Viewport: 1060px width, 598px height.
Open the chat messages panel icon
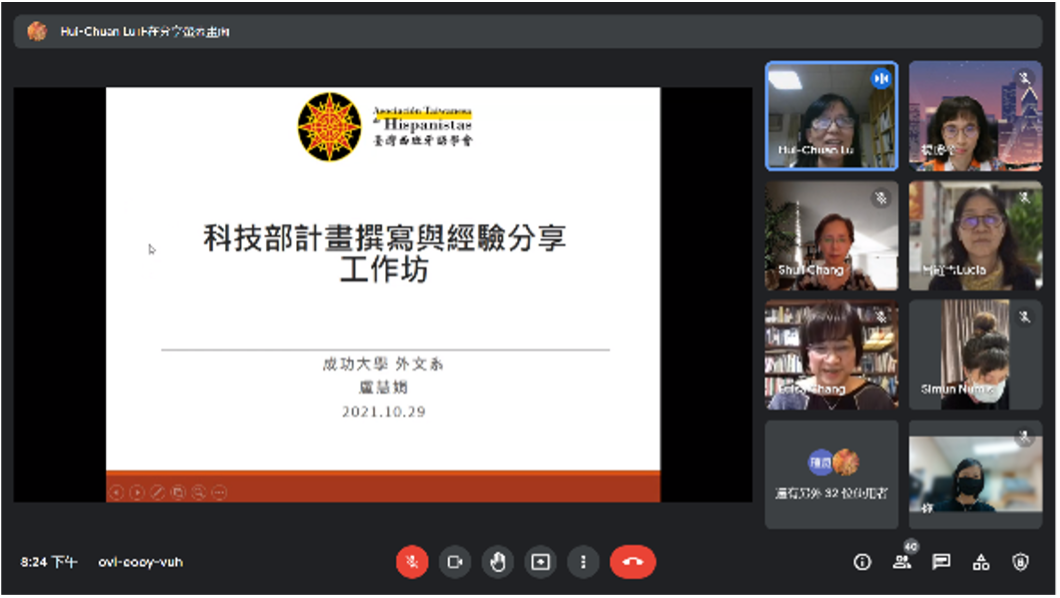[941, 562]
